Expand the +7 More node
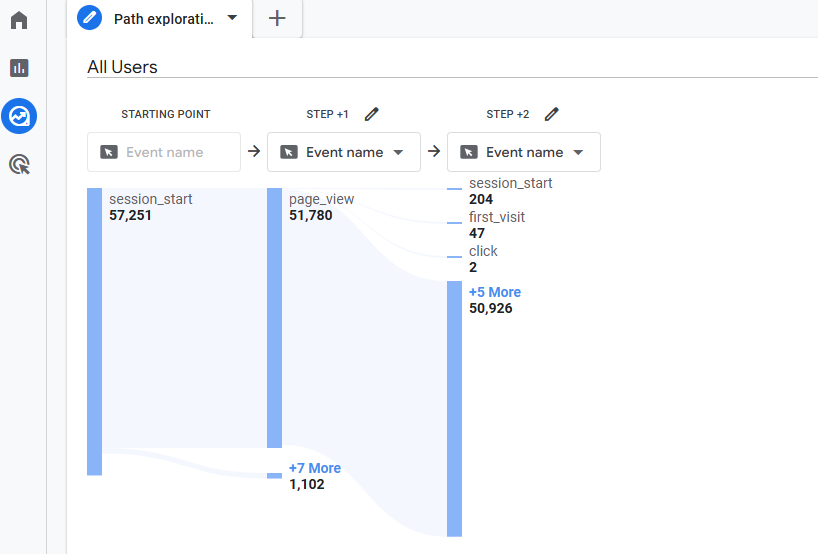The height and width of the screenshot is (554, 818). tap(314, 468)
